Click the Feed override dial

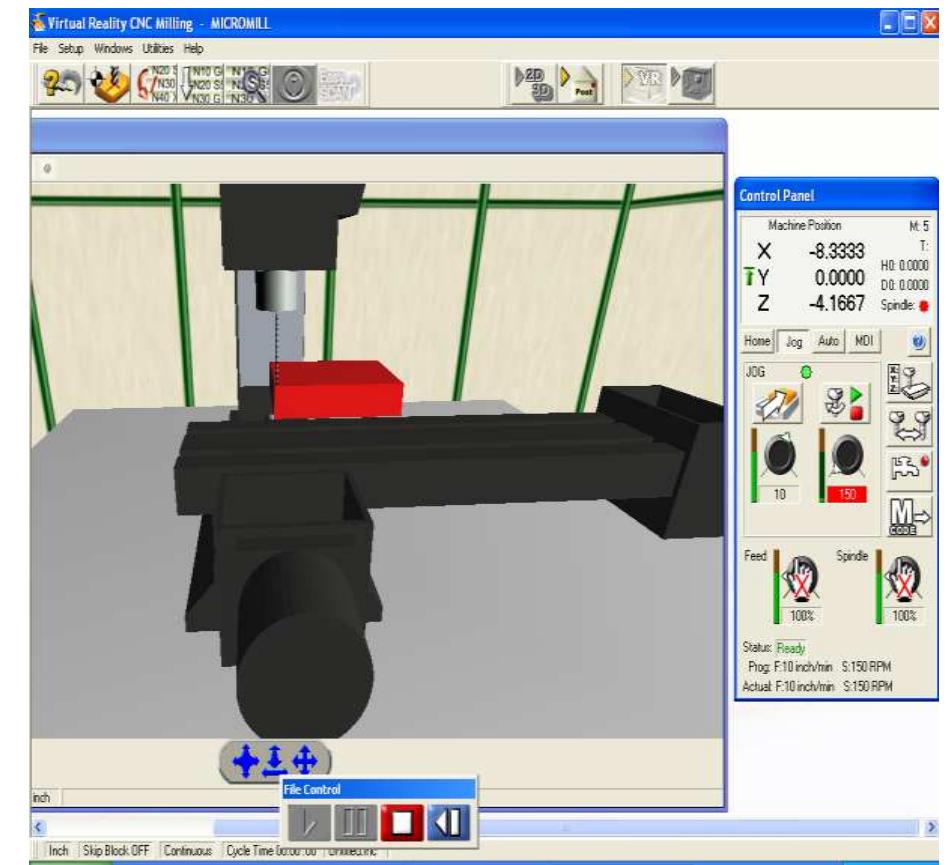tap(802, 579)
